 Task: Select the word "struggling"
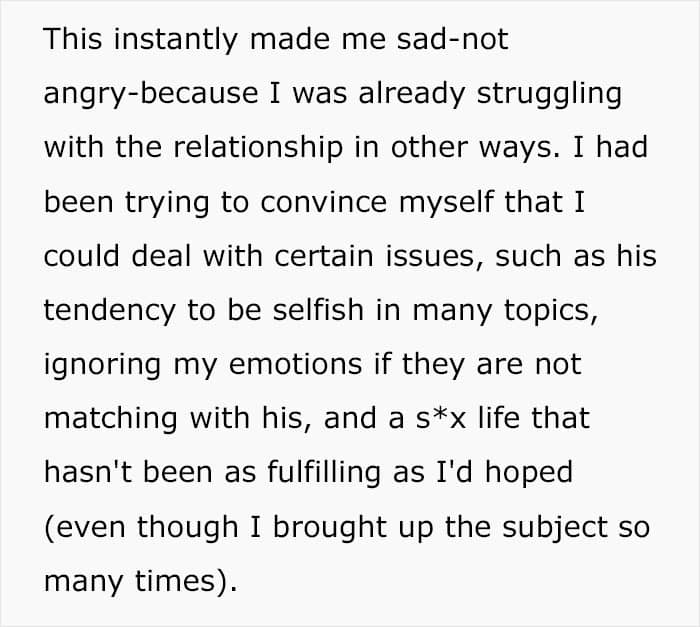(x=549, y=94)
